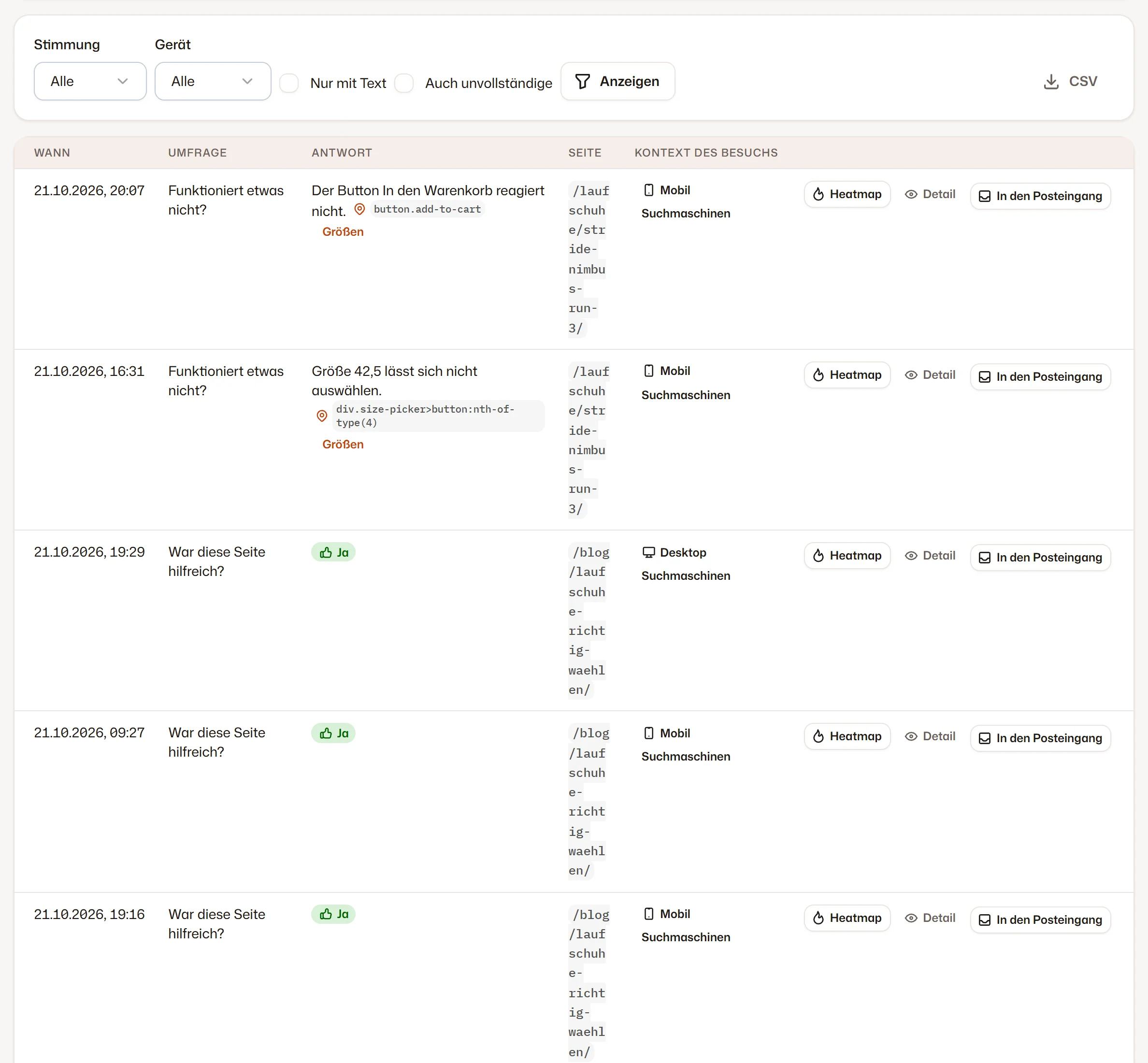Send the 19:29 response to Posteingang
The height and width of the screenshot is (1063, 1148).
click(1040, 558)
